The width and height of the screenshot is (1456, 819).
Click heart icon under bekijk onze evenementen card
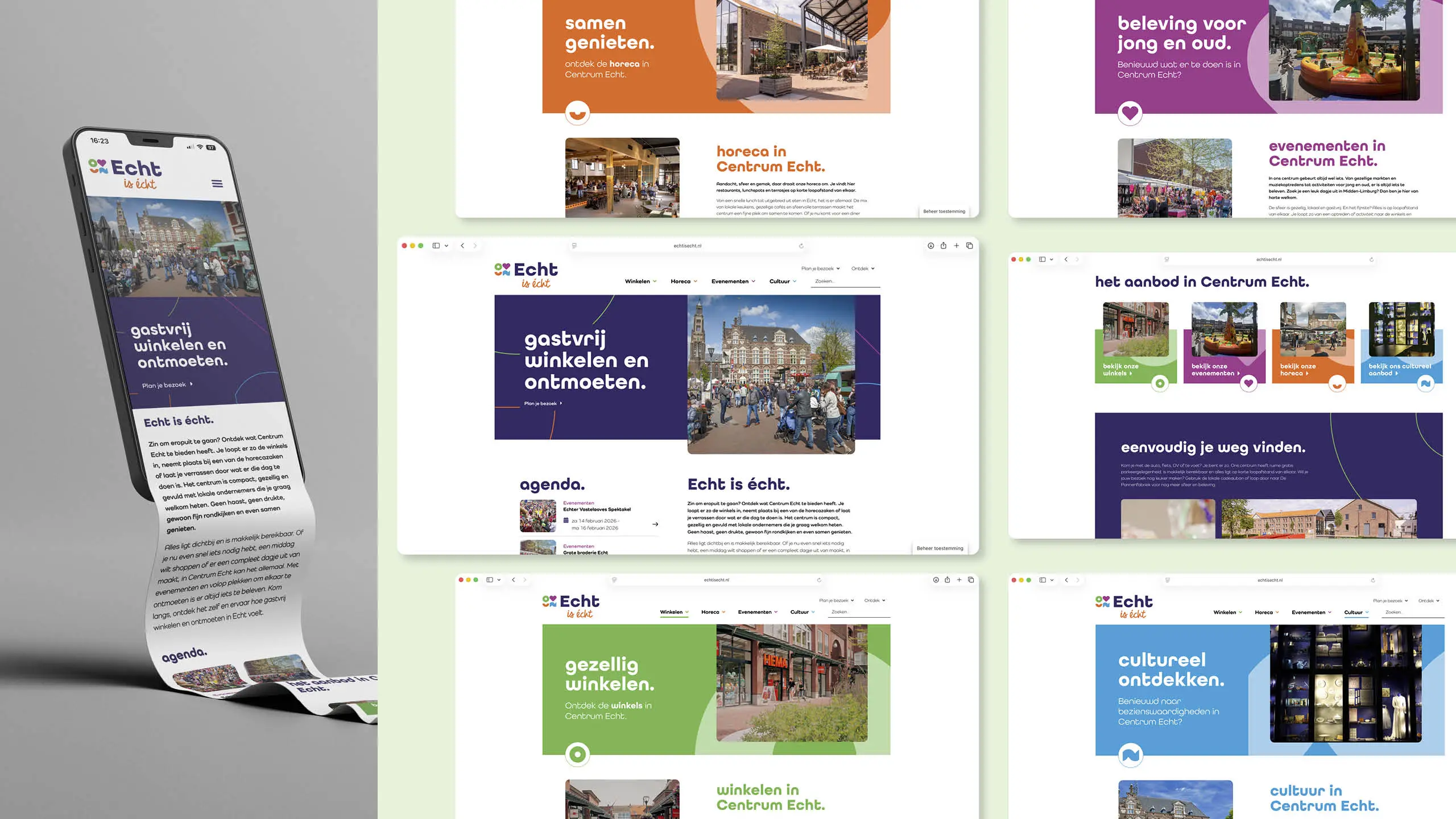(1248, 383)
